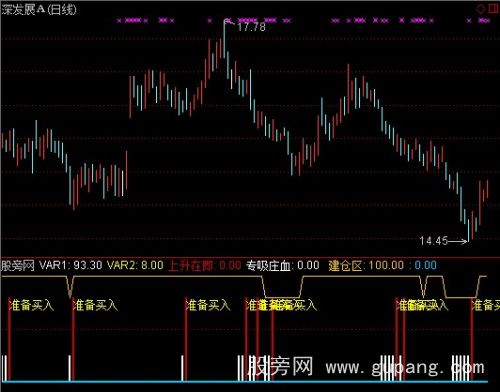Click the 建仓区: 100.00 label
Viewport: 500px width, 392px height.
coord(366,266)
